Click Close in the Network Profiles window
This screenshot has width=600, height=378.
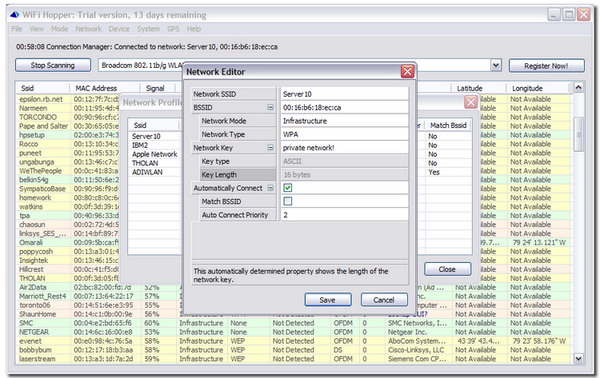[447, 269]
